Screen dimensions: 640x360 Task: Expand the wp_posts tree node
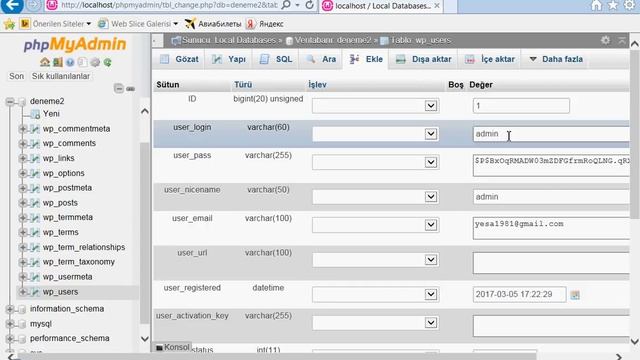[22, 203]
